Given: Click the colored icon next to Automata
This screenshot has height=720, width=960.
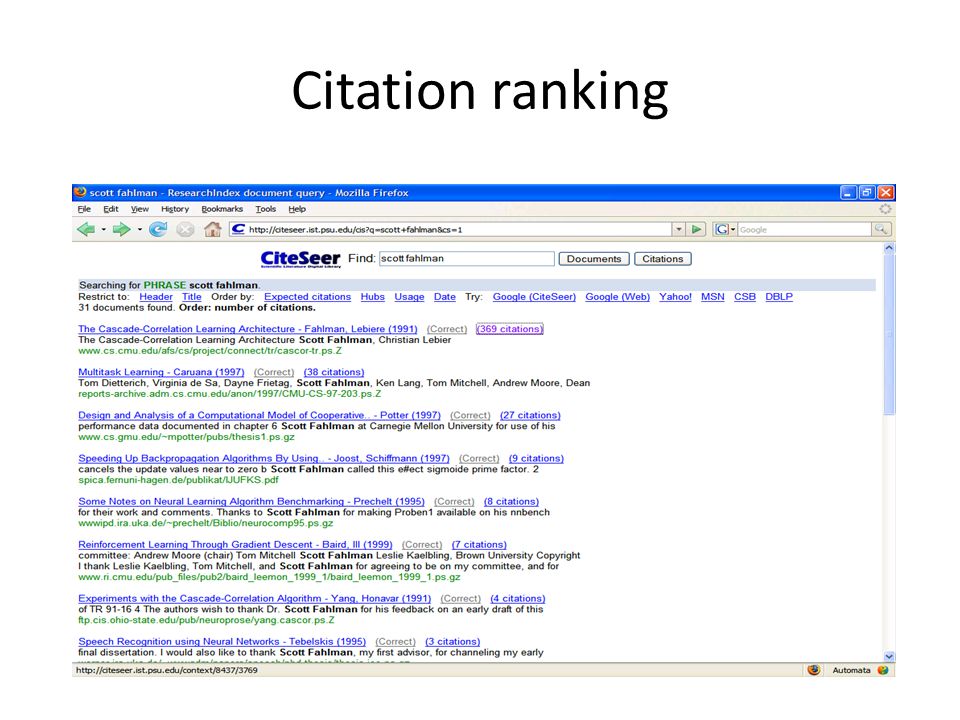Looking at the screenshot, I should (x=883, y=670).
